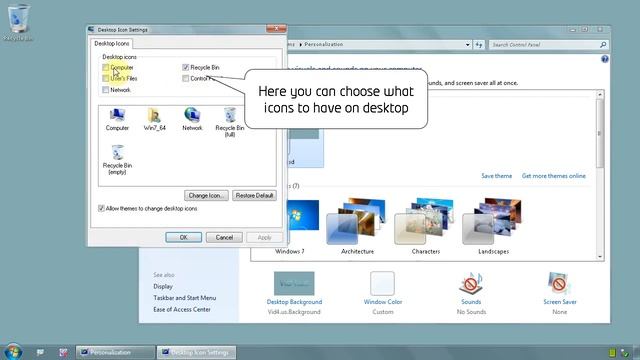Click the Restore Default button
This screenshot has width=640, height=360.
pyautogui.click(x=254, y=196)
